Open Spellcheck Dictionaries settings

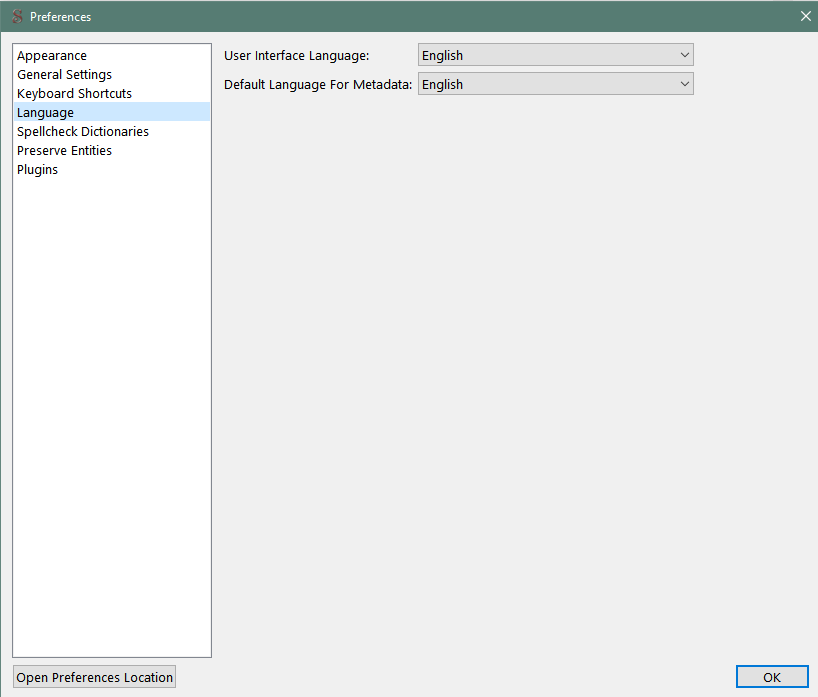(83, 132)
